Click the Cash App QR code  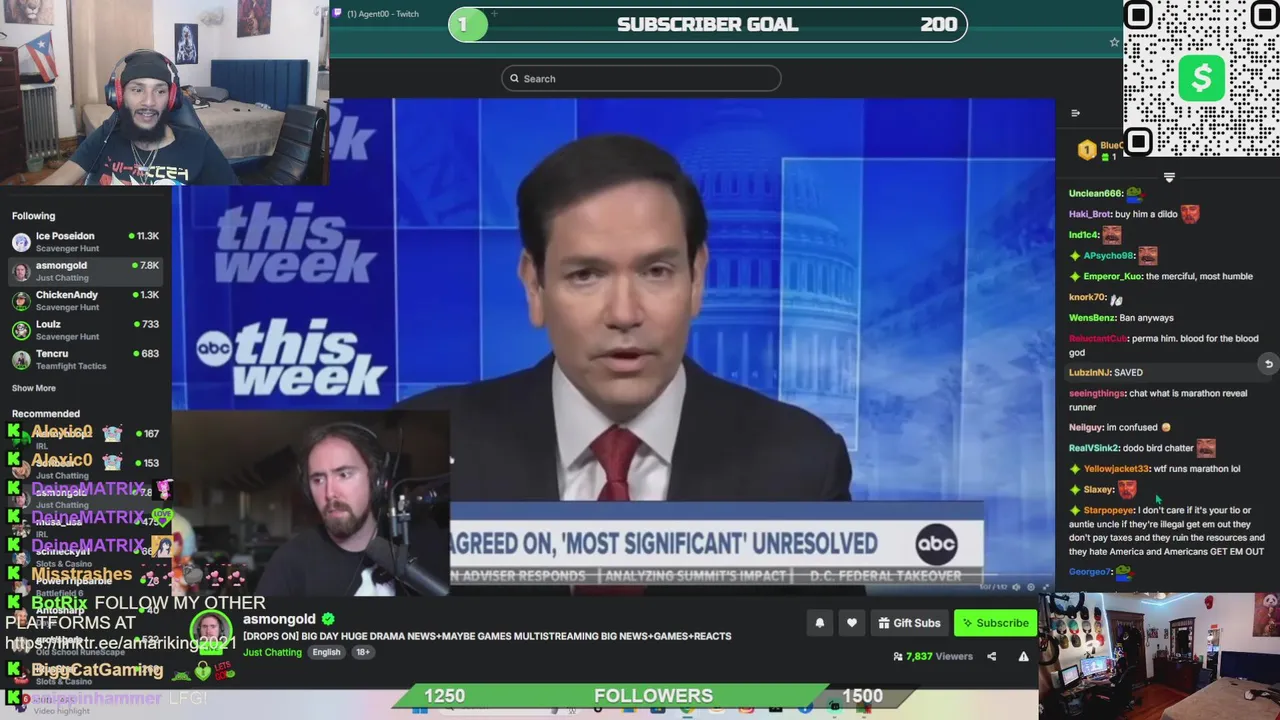coord(1201,79)
